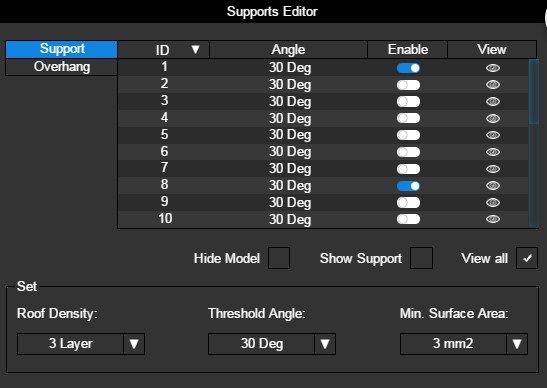Click the eye icon for support 1

point(493,68)
